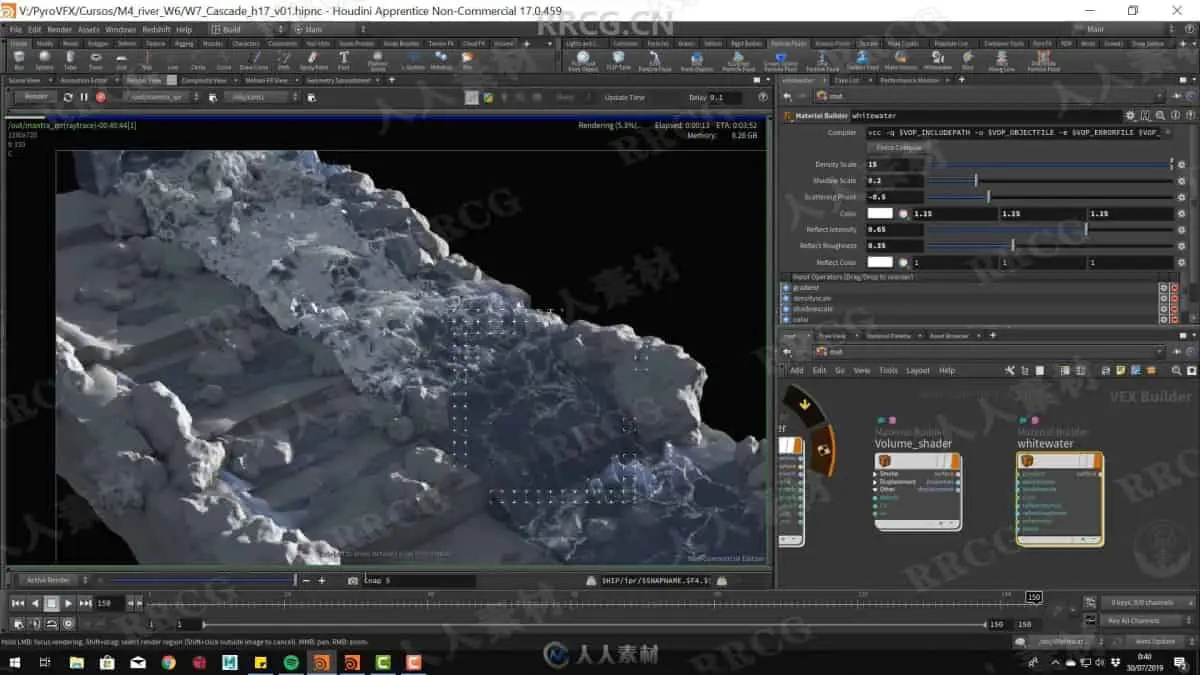This screenshot has width=1200, height=675.
Task: Click the FLIP Tank shelf tool
Action: pos(619,61)
